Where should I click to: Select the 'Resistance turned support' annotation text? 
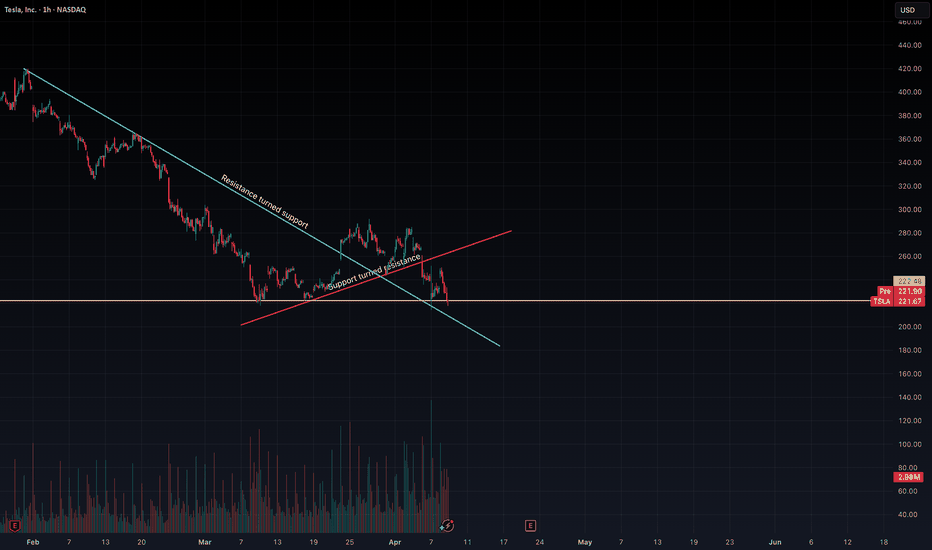pyautogui.click(x=265, y=202)
